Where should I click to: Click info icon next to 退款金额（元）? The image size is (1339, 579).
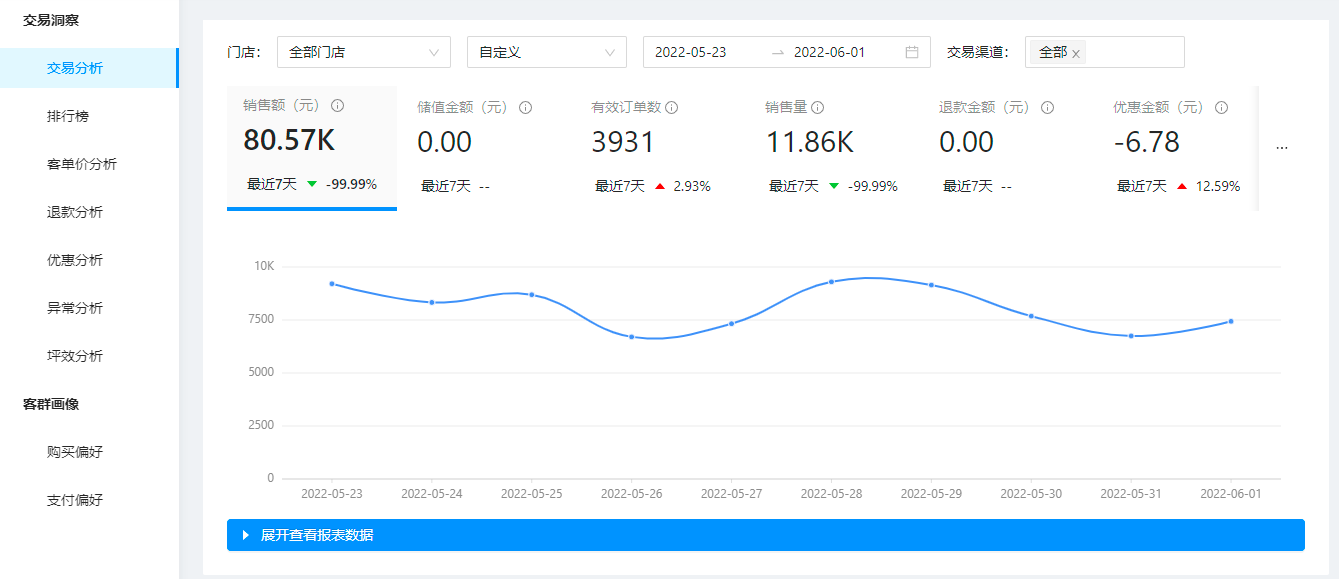1047,108
